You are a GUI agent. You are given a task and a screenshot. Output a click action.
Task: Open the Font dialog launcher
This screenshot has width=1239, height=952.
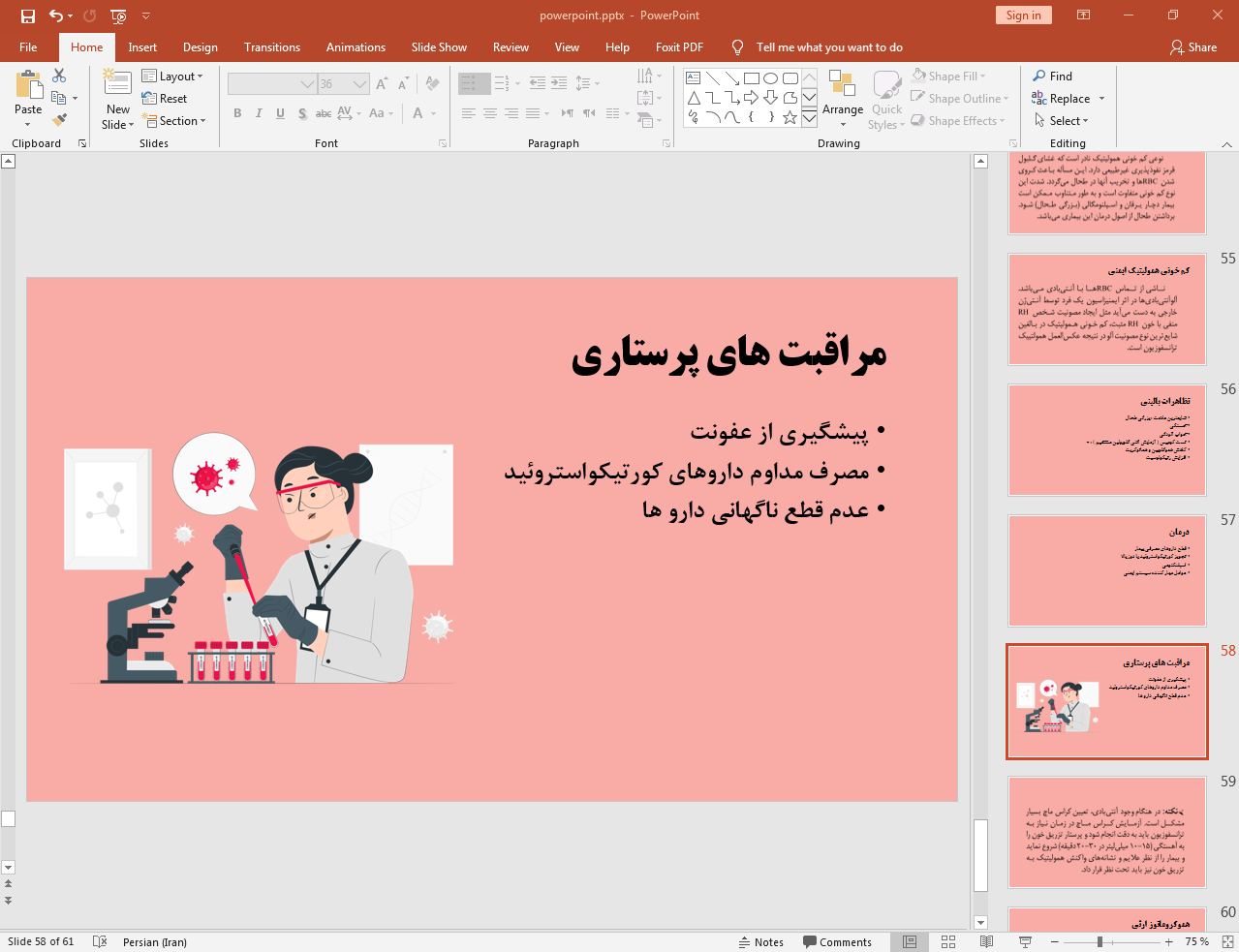(x=443, y=143)
